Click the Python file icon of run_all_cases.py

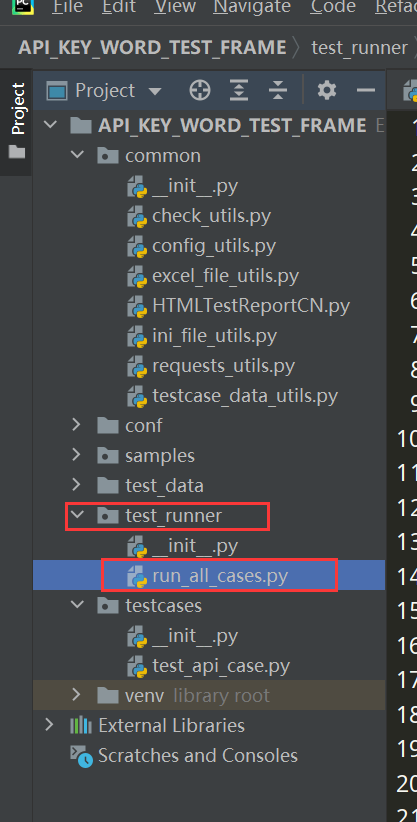tap(137, 577)
